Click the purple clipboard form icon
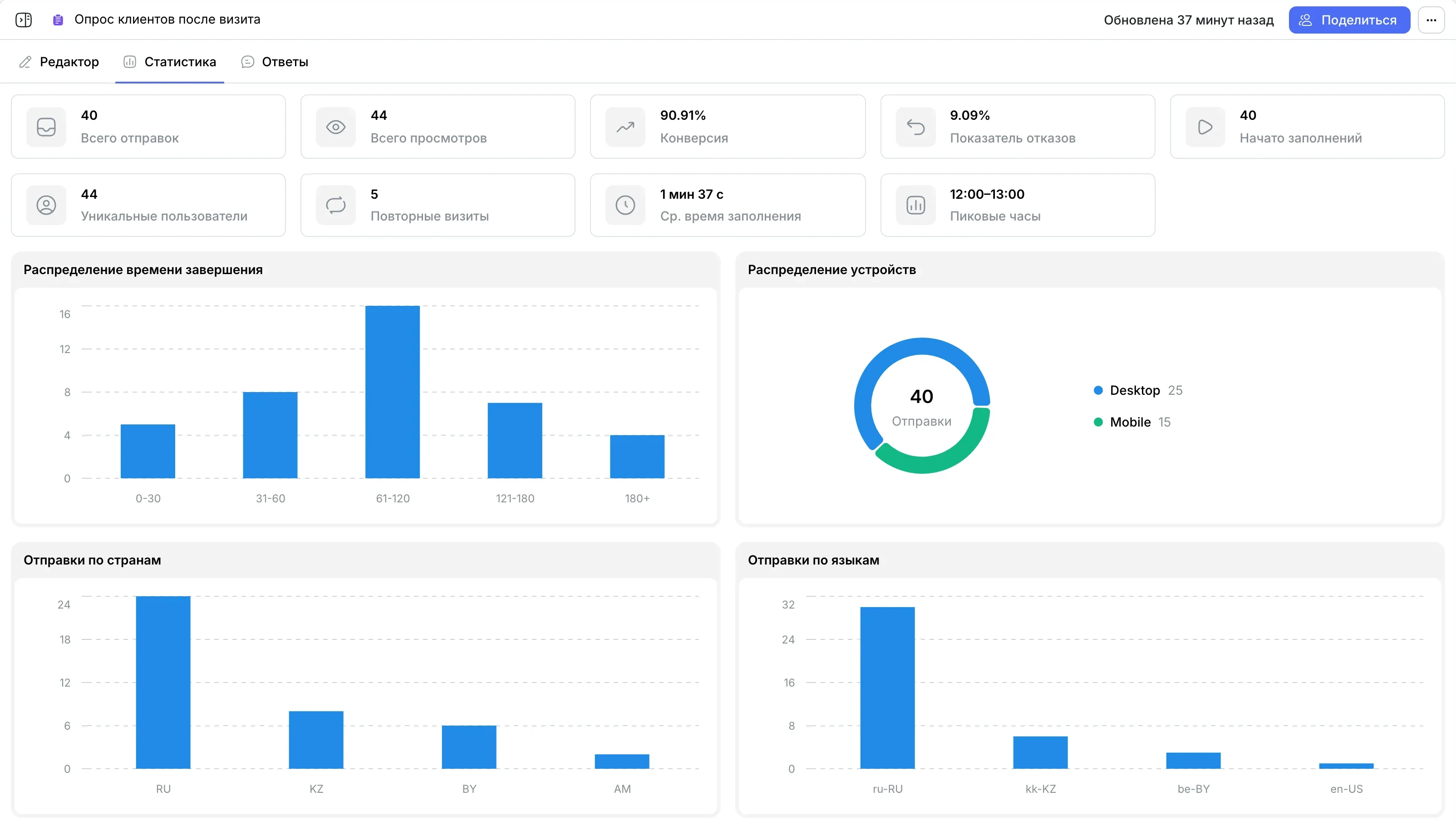 pos(58,20)
